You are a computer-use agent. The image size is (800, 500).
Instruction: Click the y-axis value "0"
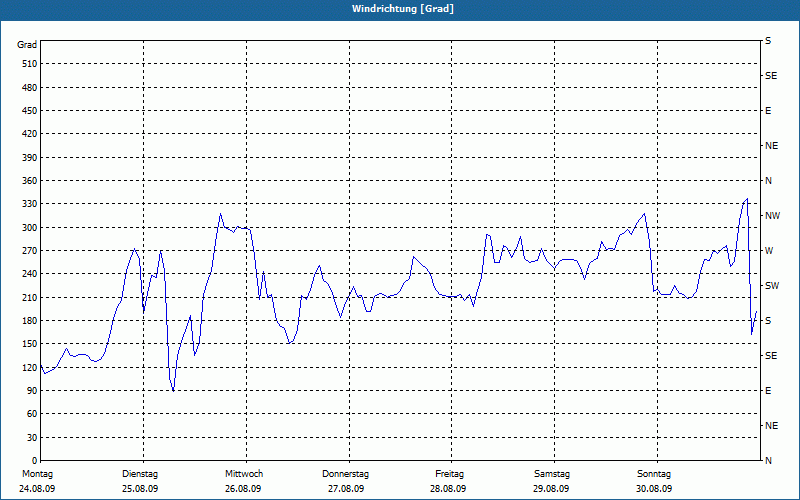pos(35,461)
